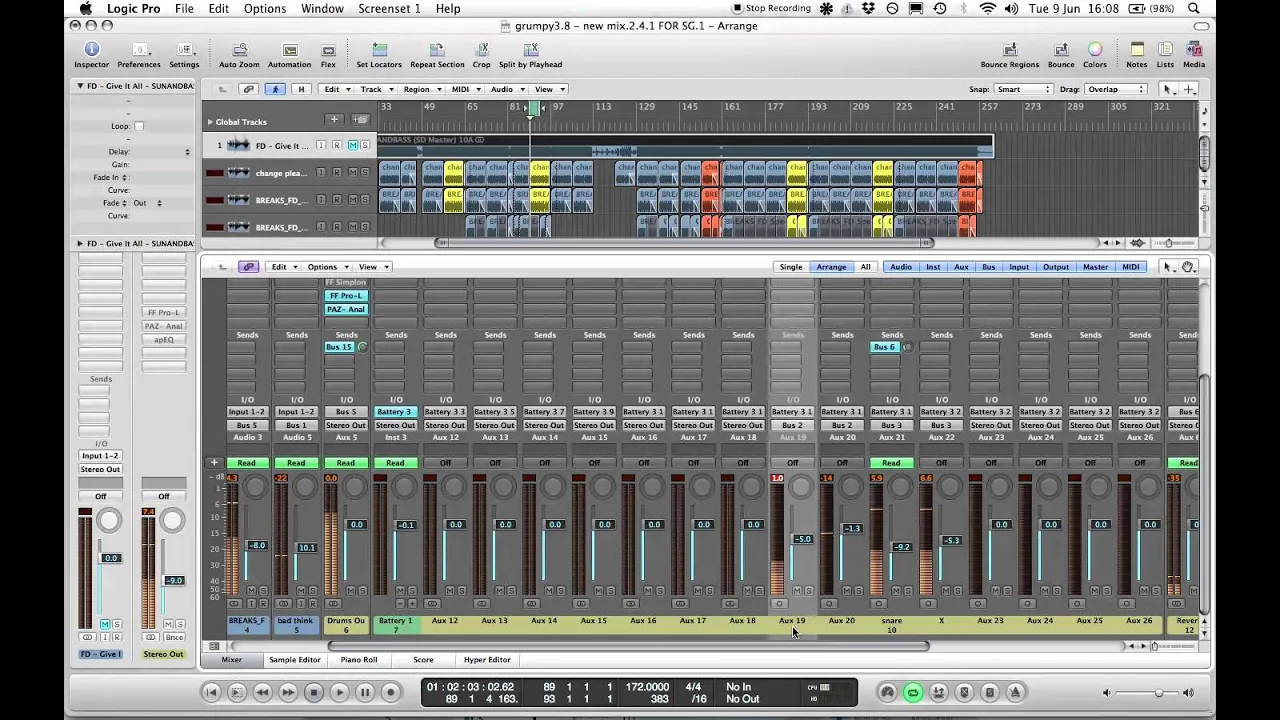Toggle automation Read on the Battery 1 channel
The image size is (1280, 720).
(x=395, y=463)
